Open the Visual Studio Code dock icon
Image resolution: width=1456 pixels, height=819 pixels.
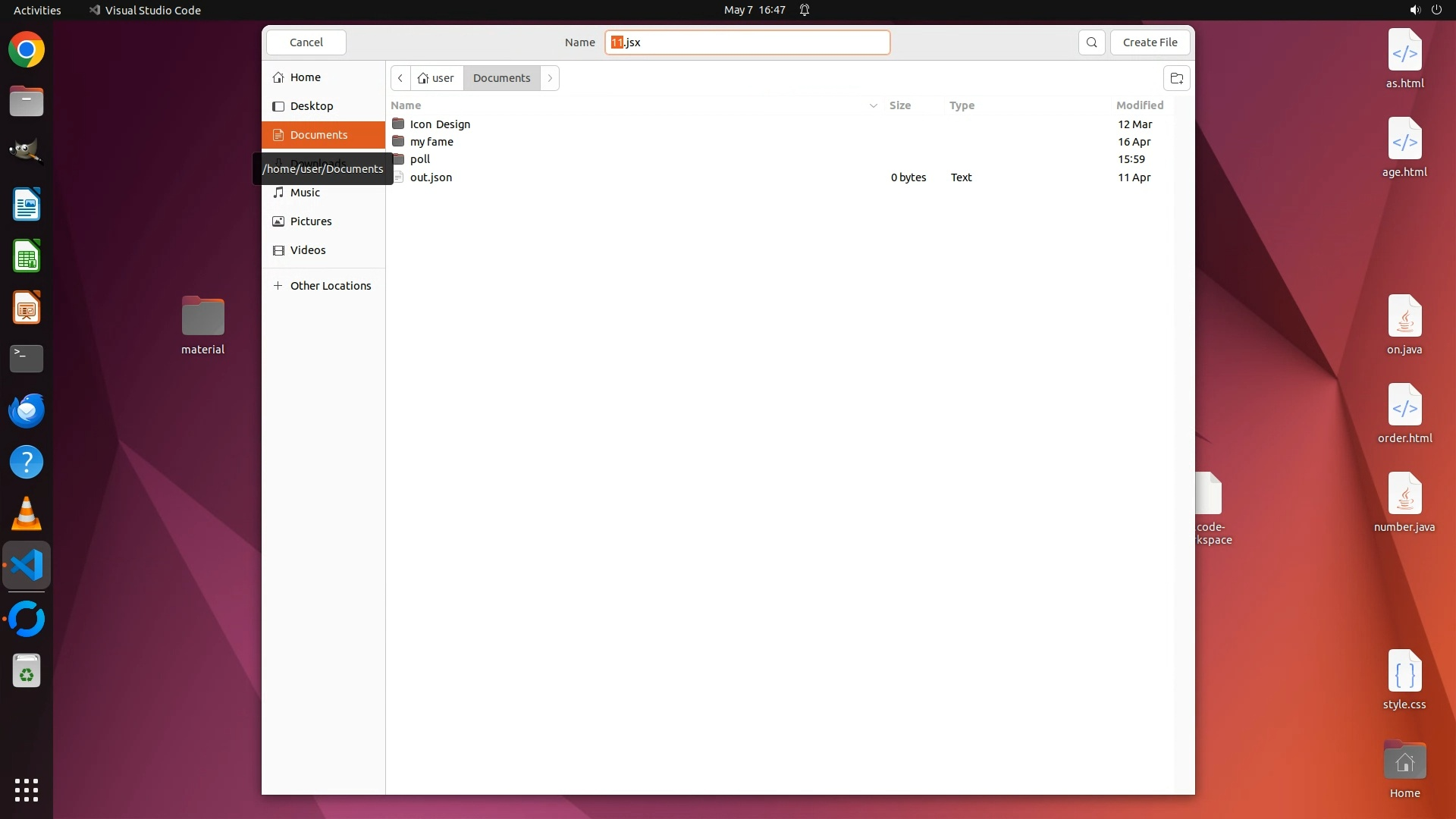(27, 566)
